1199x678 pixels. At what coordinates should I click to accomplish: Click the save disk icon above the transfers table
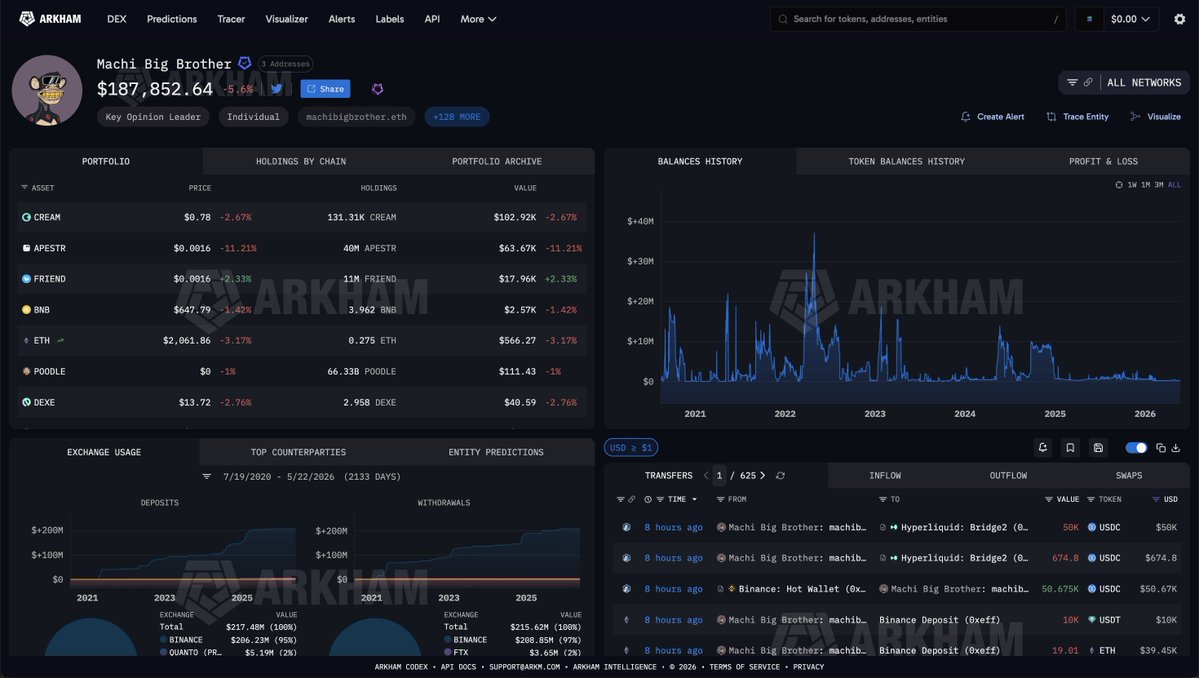click(1098, 447)
